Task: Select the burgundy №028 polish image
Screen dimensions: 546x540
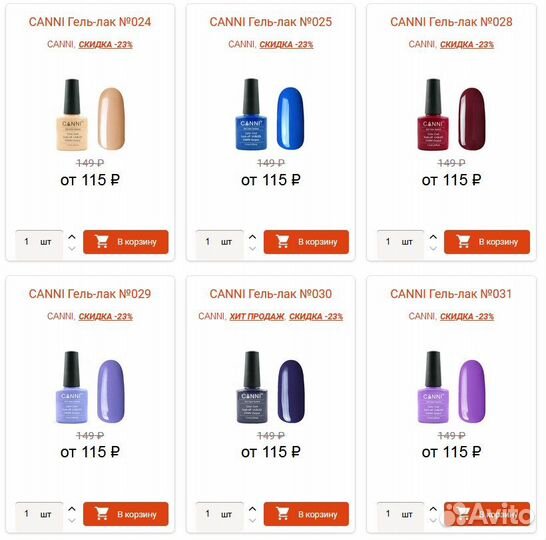Action: click(451, 115)
